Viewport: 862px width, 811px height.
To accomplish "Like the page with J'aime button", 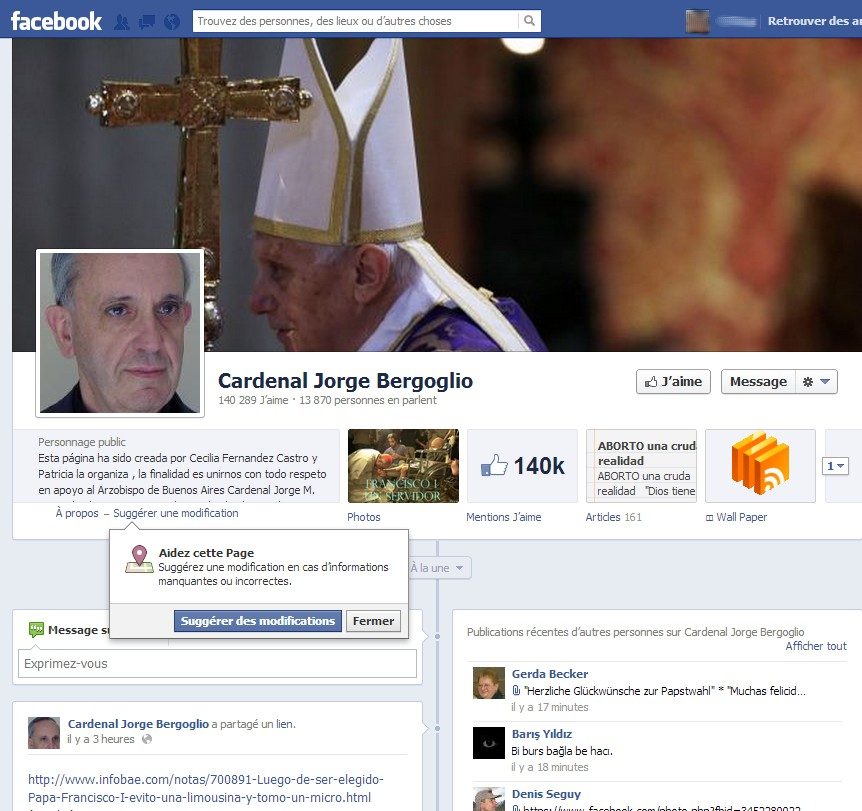I will 673,382.
